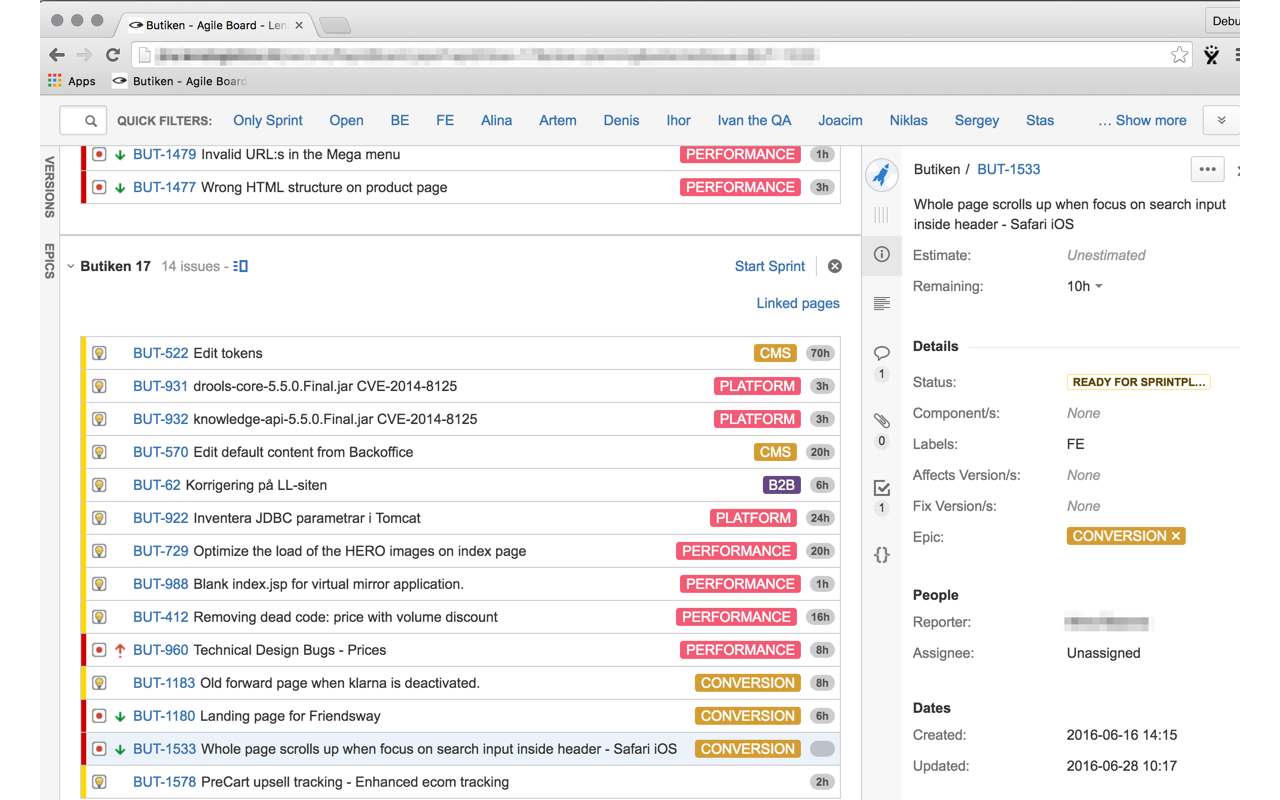
Task: Open BUT-1533 link in detail header
Action: pos(1009,169)
